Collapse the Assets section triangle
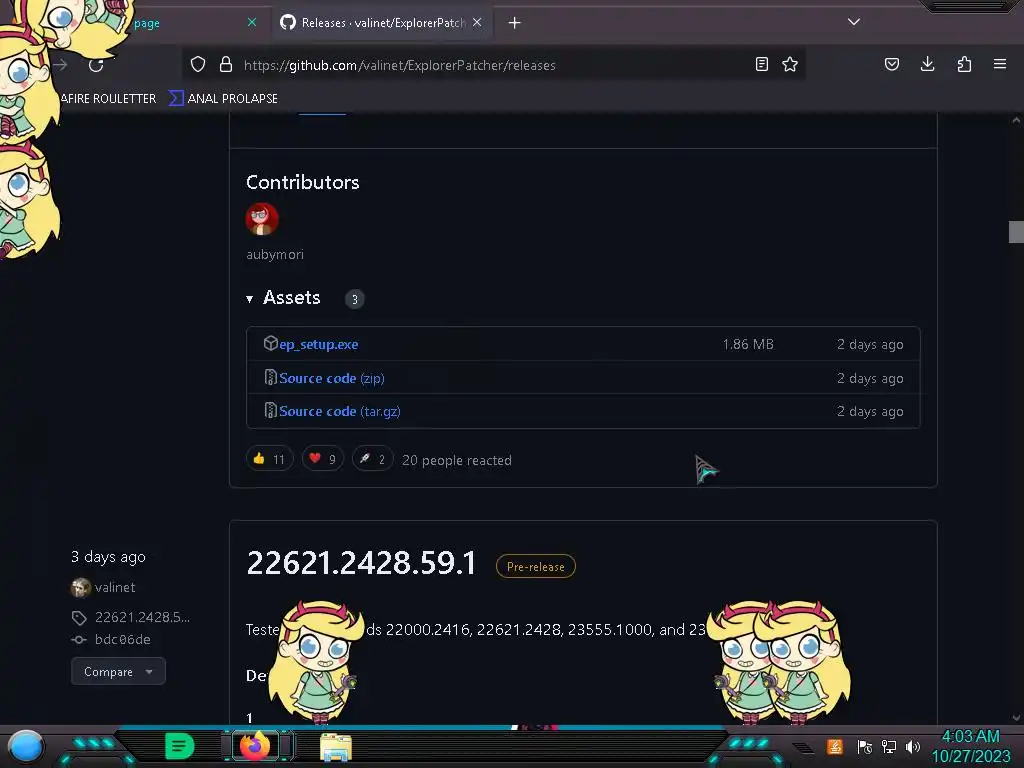1024x768 pixels. (x=249, y=299)
